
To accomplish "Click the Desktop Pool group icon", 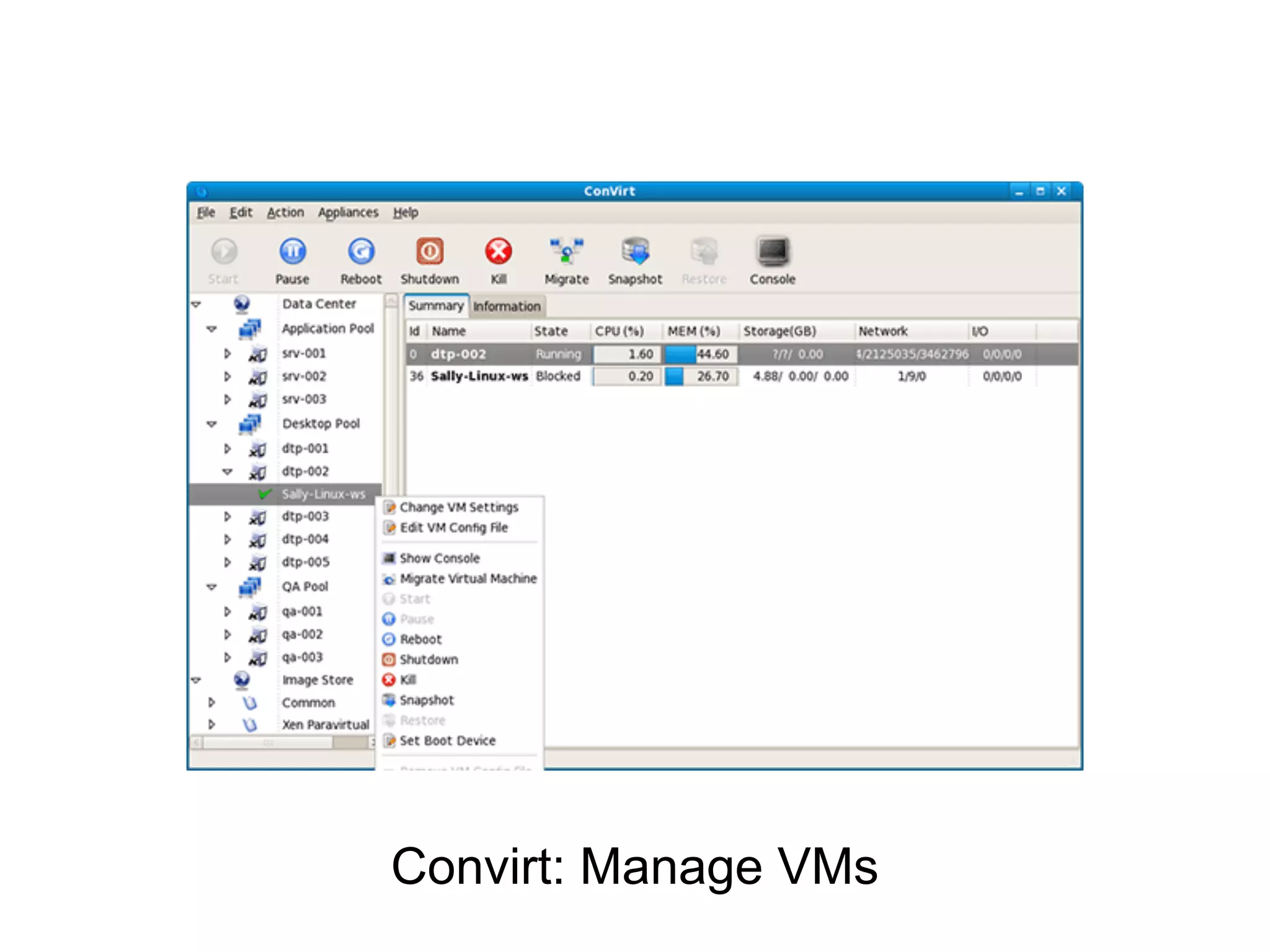I will (x=250, y=424).
